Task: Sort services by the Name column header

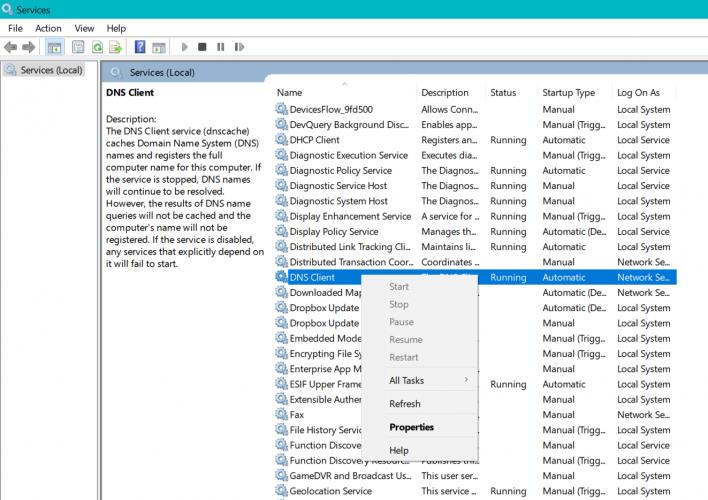Action: [x=290, y=93]
